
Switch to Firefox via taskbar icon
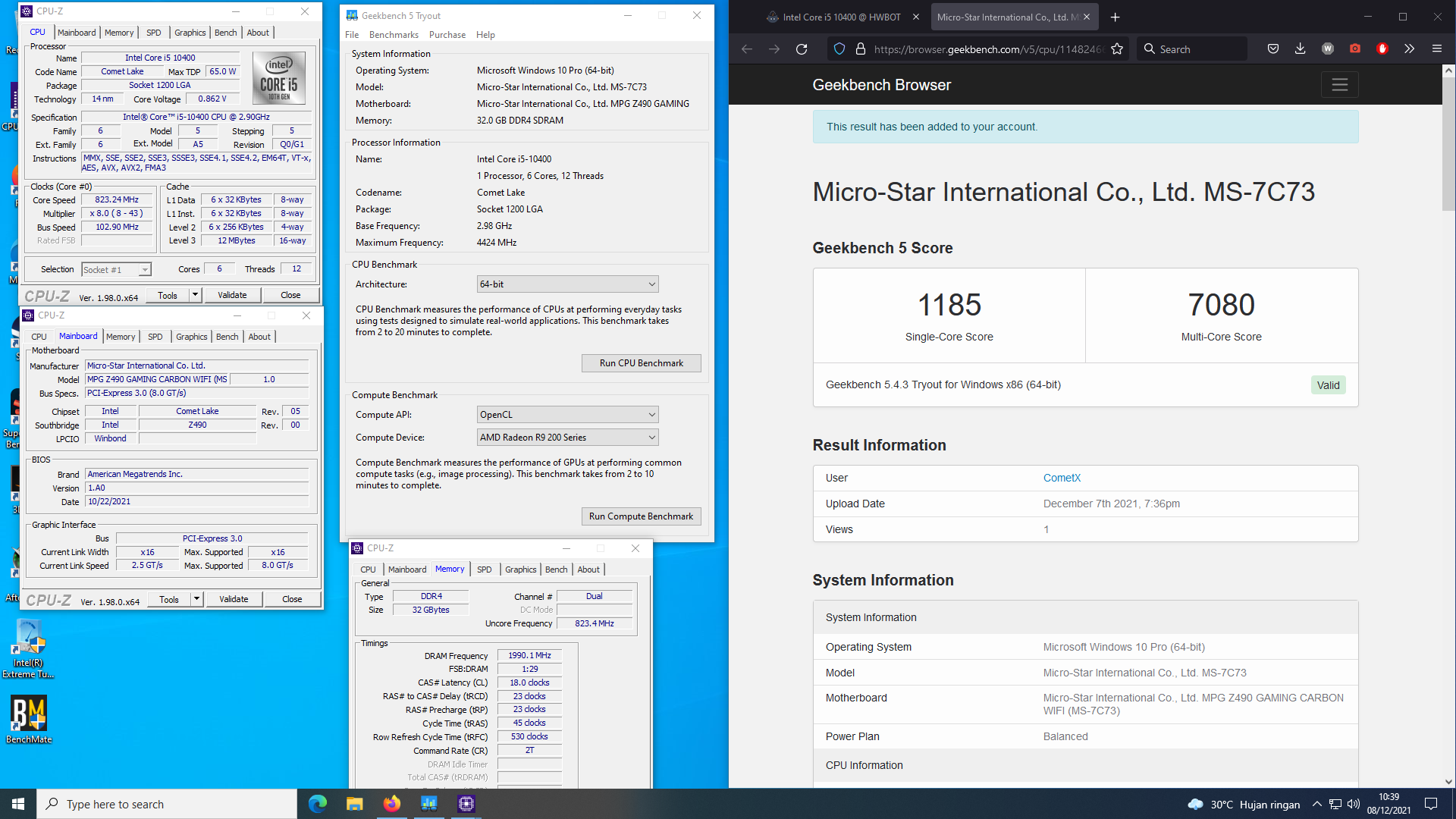coord(392,804)
